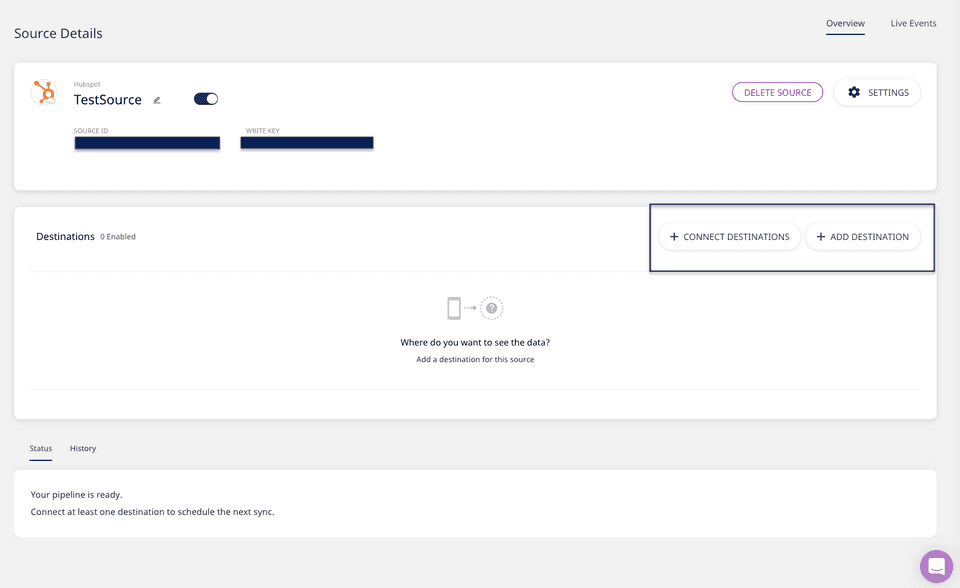Click the plus icon on Add Destination
The image size is (960, 588).
[x=821, y=237]
